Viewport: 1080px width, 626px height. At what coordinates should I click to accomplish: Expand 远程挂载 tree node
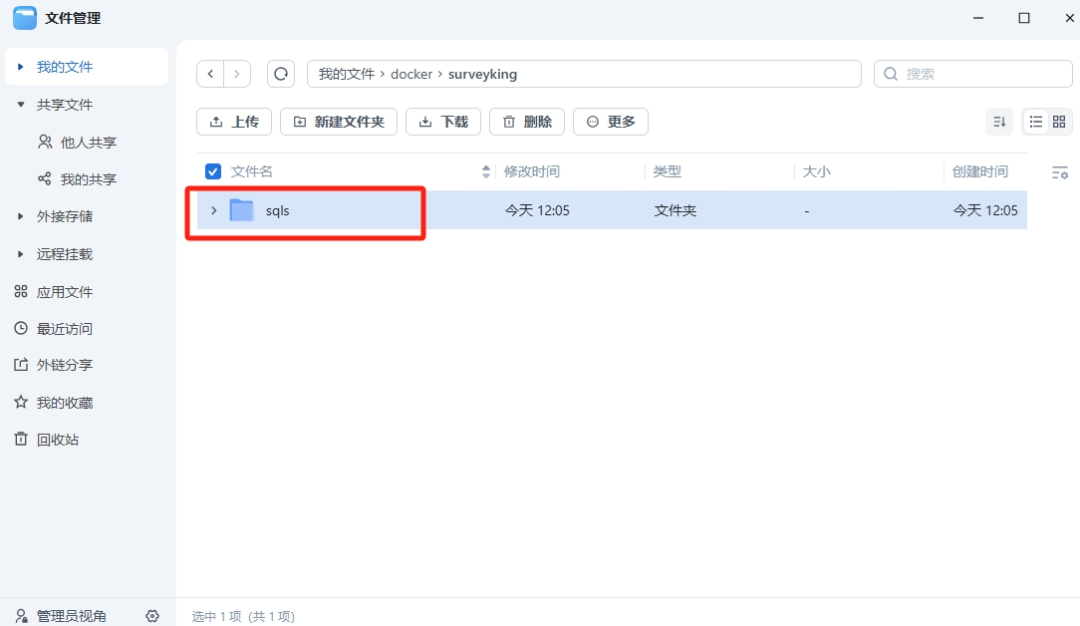[x=21, y=255]
